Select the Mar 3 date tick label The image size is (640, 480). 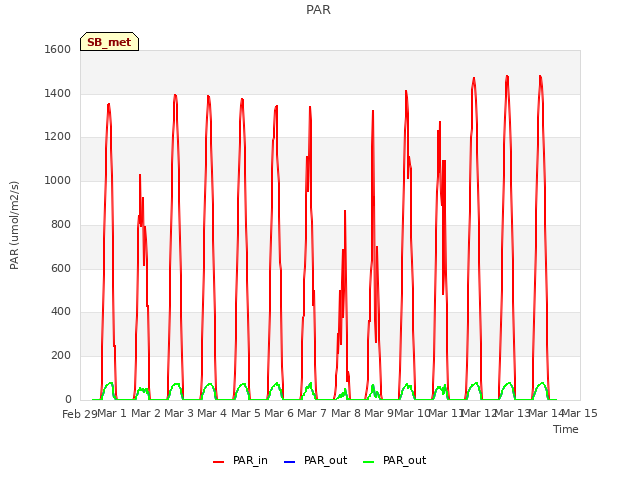coord(179,413)
